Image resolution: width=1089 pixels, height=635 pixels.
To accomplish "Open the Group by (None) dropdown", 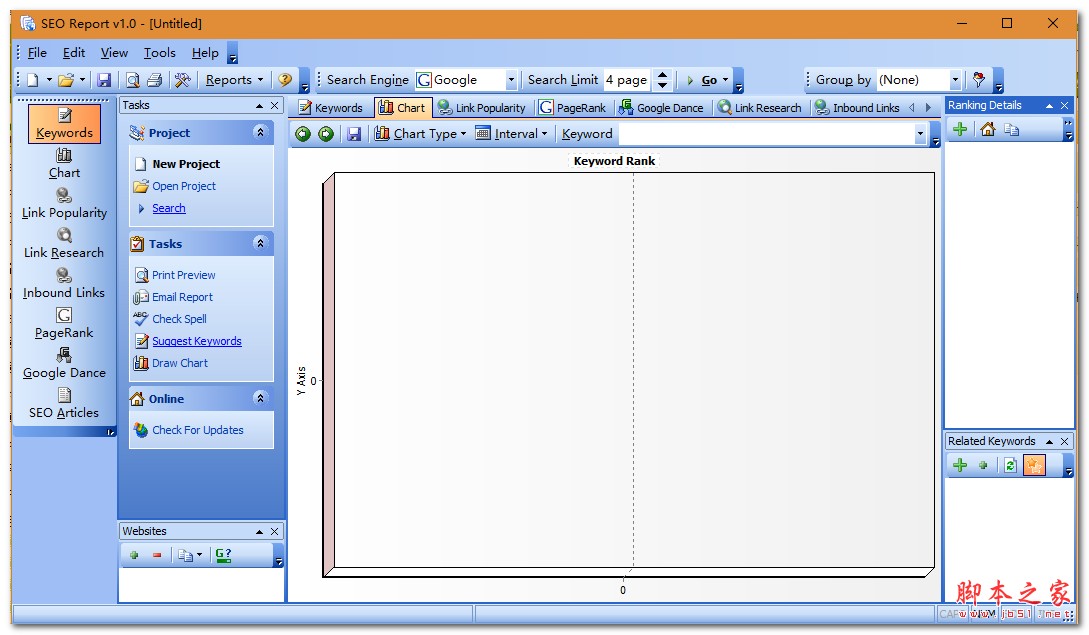I will [955, 80].
